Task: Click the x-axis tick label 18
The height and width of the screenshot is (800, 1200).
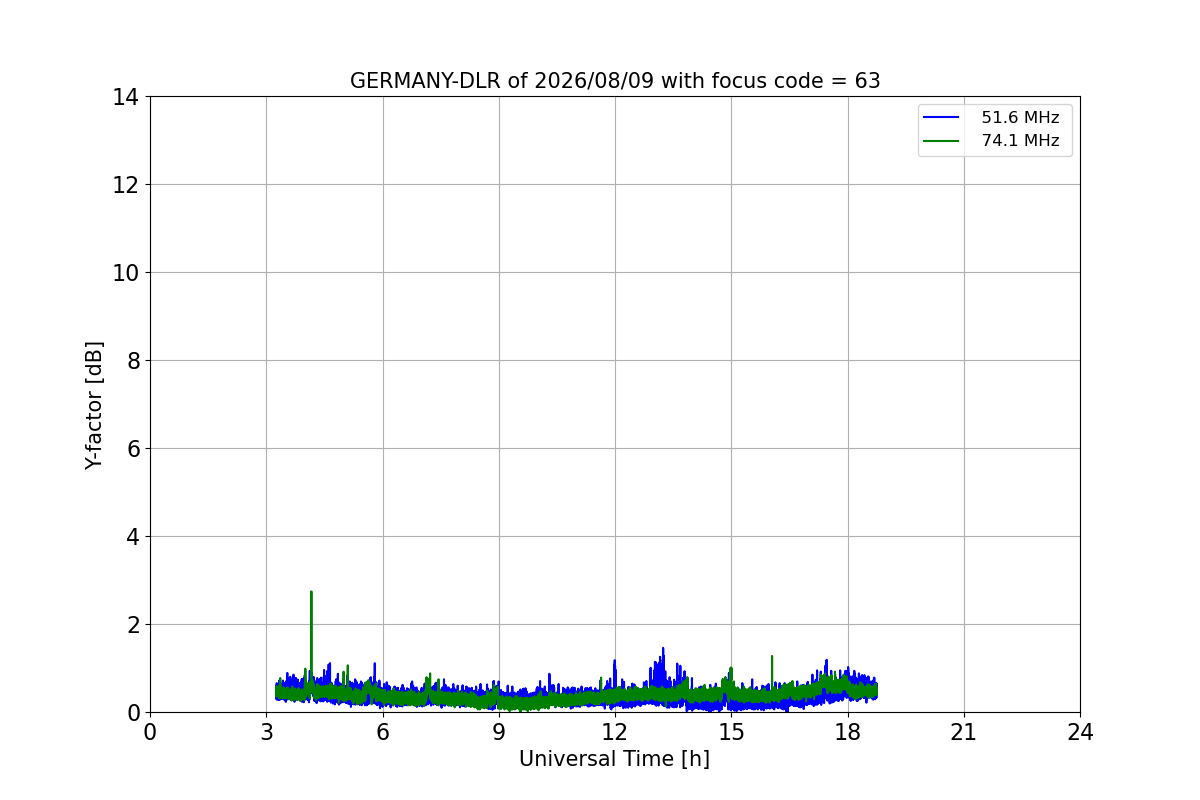Action: [x=848, y=732]
